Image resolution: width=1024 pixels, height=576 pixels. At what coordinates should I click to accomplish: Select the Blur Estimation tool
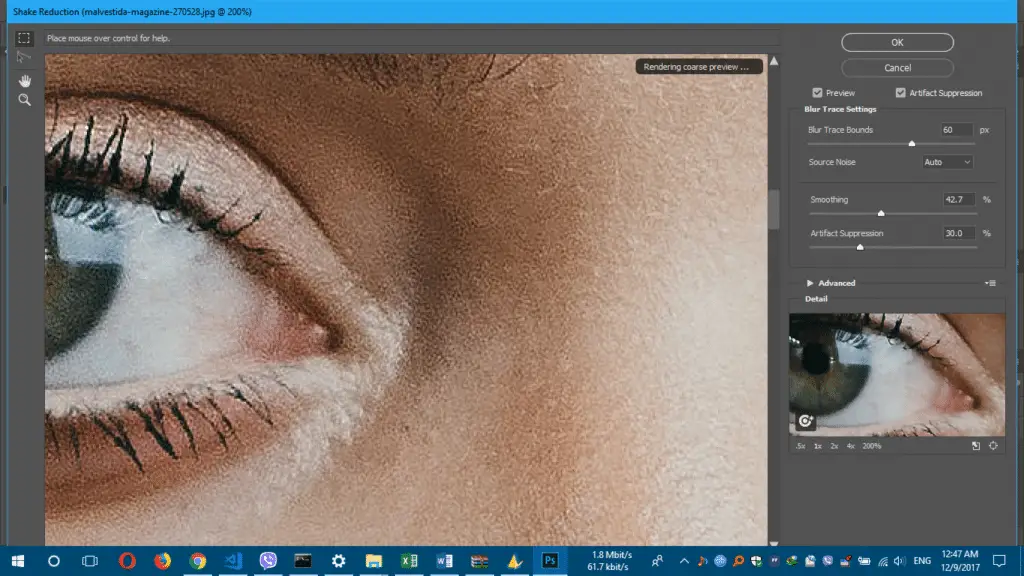coord(24,38)
